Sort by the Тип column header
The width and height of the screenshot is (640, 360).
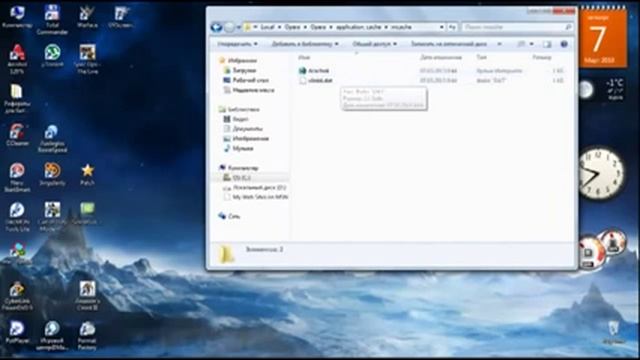(482, 58)
